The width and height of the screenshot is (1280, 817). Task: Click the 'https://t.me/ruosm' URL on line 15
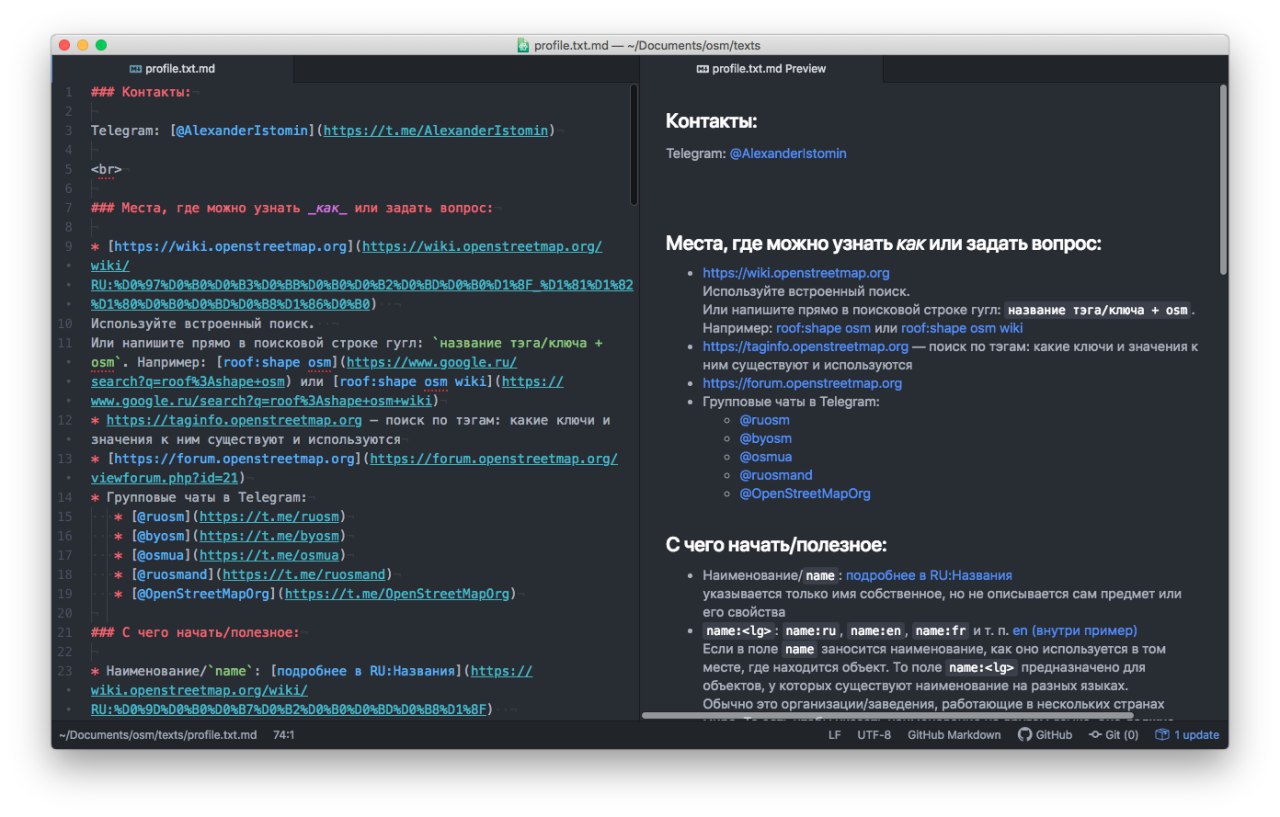(269, 516)
